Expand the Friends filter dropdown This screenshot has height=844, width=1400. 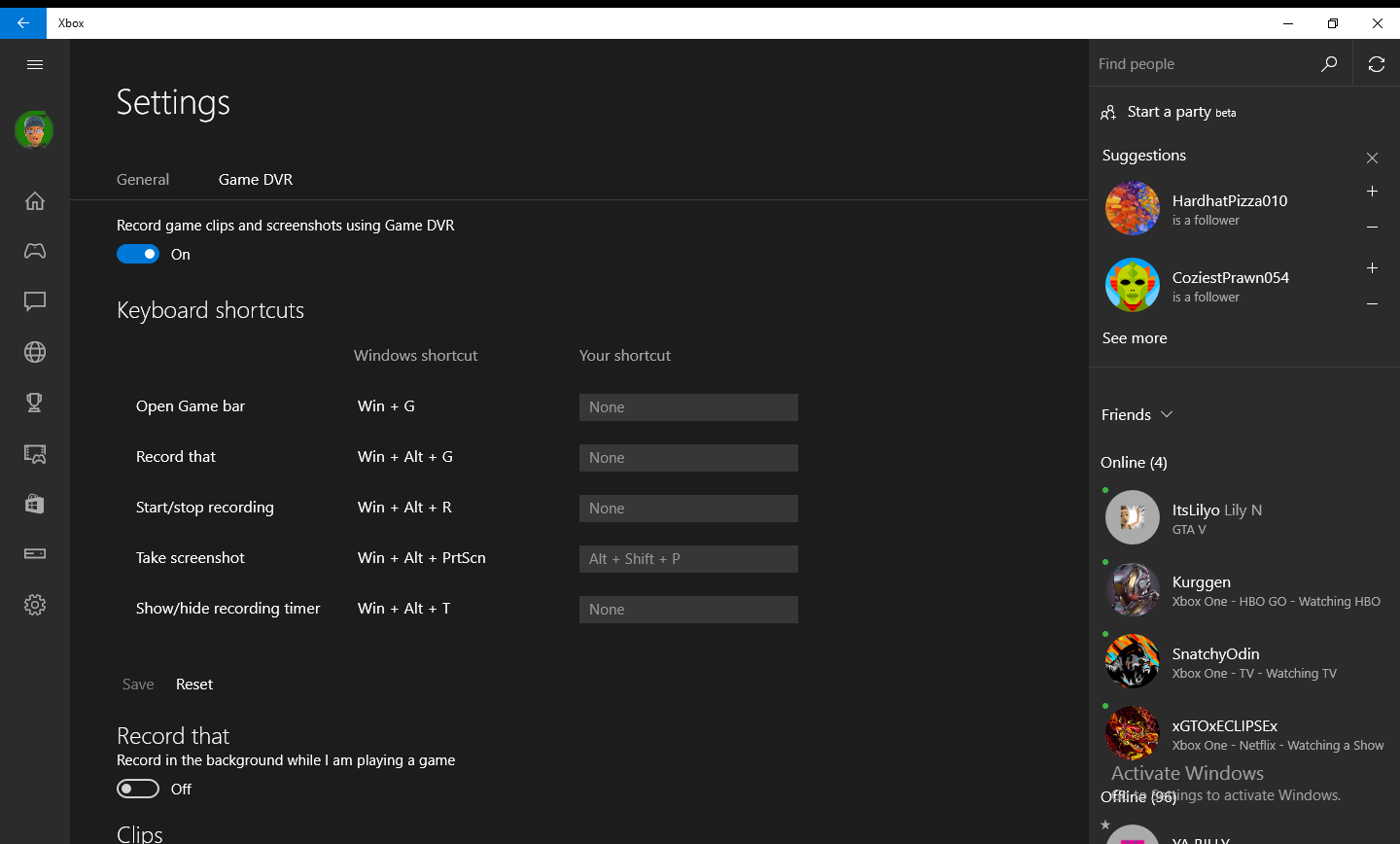[1137, 414]
